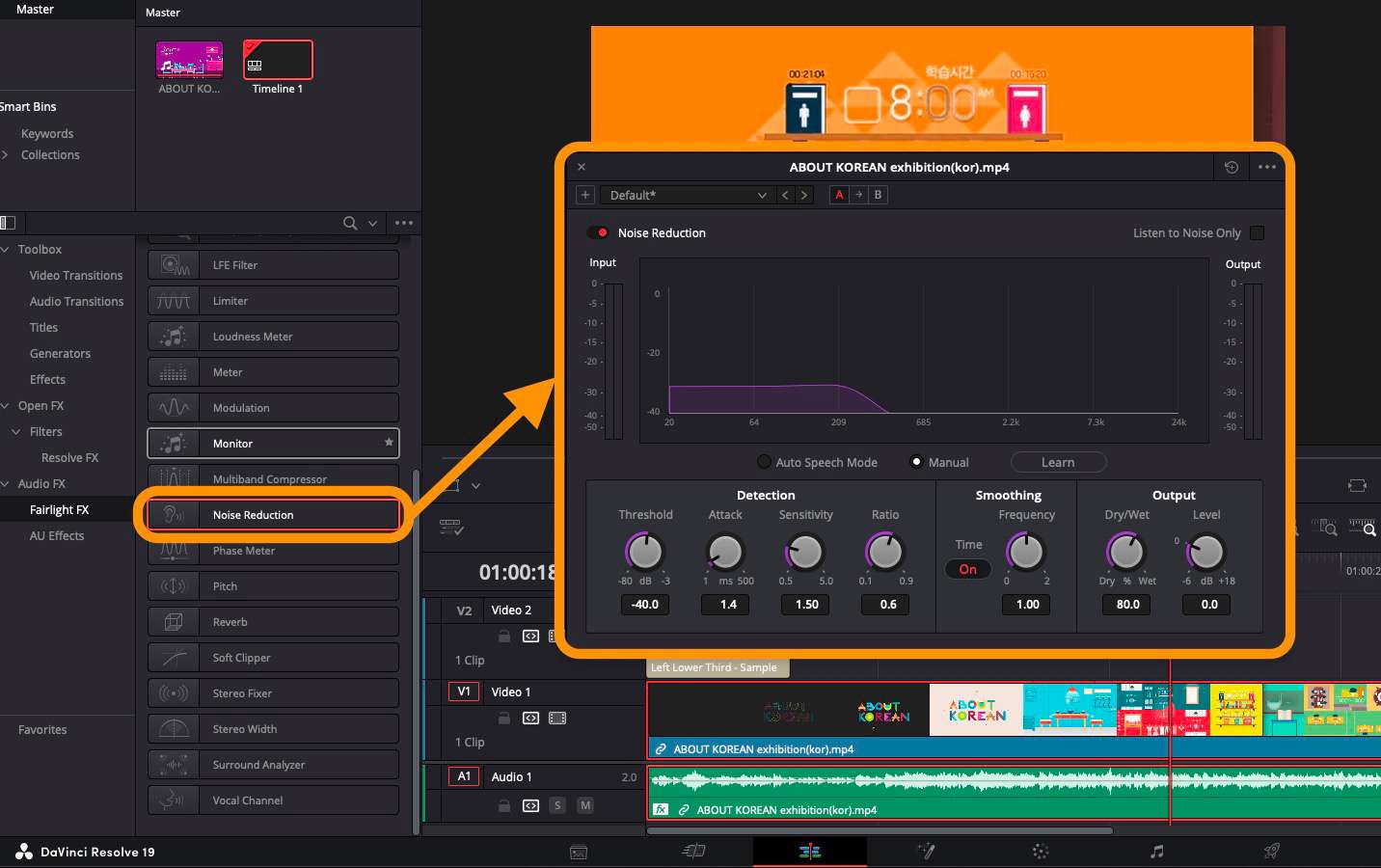Image resolution: width=1381 pixels, height=868 pixels.
Task: Go to the Color page
Action: 1041,851
